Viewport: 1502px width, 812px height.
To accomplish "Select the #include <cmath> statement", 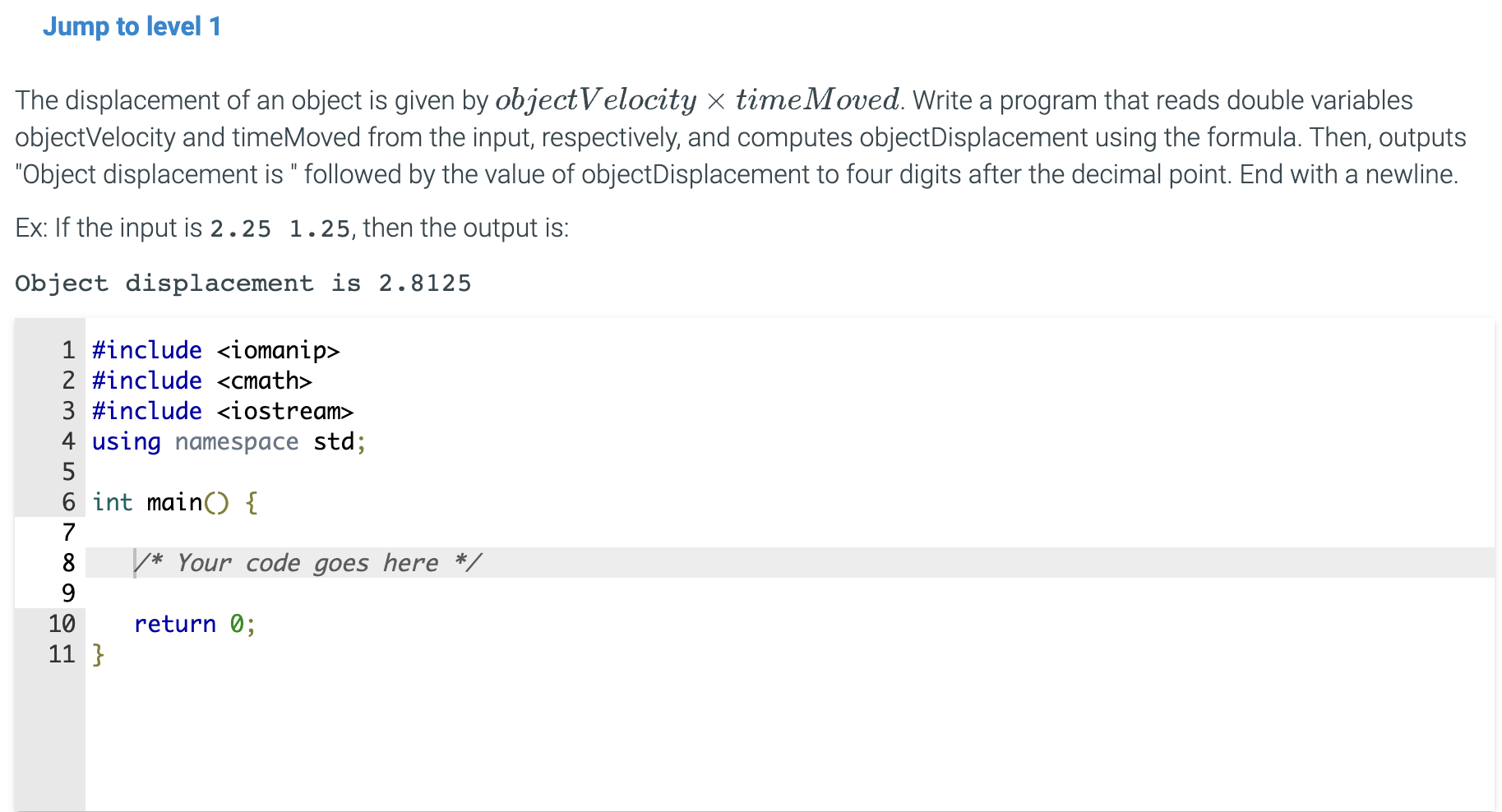I will [x=201, y=381].
